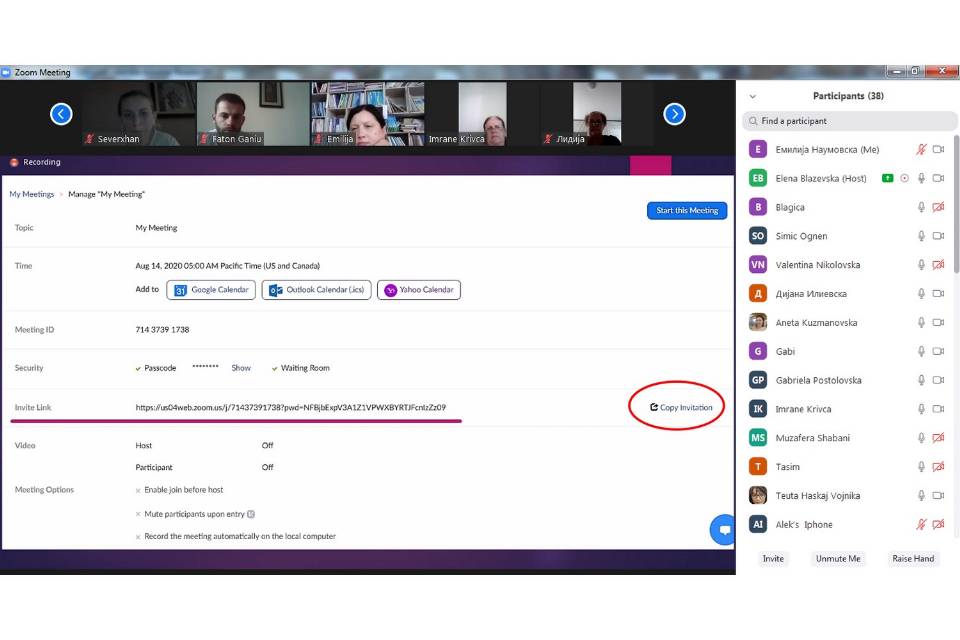Screen dimensions: 960x640
Task: Select Imrane Krivca video thumbnail
Action: [482, 114]
